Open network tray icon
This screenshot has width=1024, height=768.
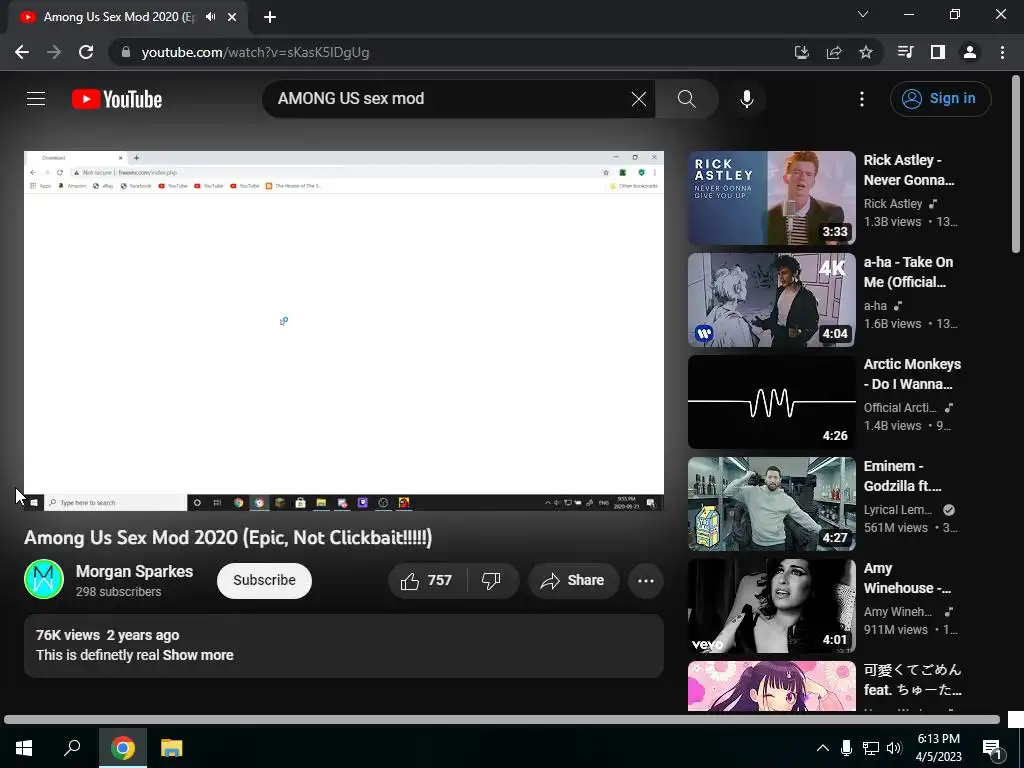pyautogui.click(x=871, y=748)
